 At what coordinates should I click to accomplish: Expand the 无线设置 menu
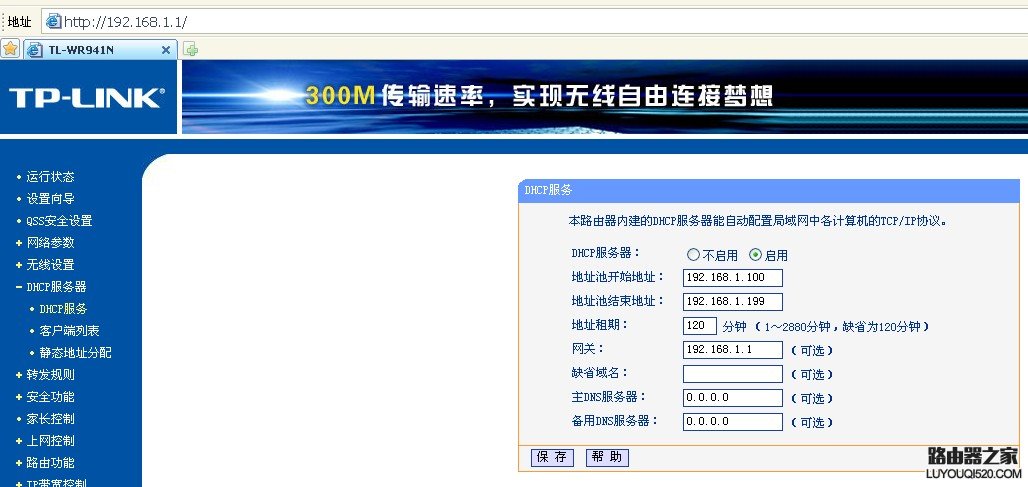tap(50, 265)
